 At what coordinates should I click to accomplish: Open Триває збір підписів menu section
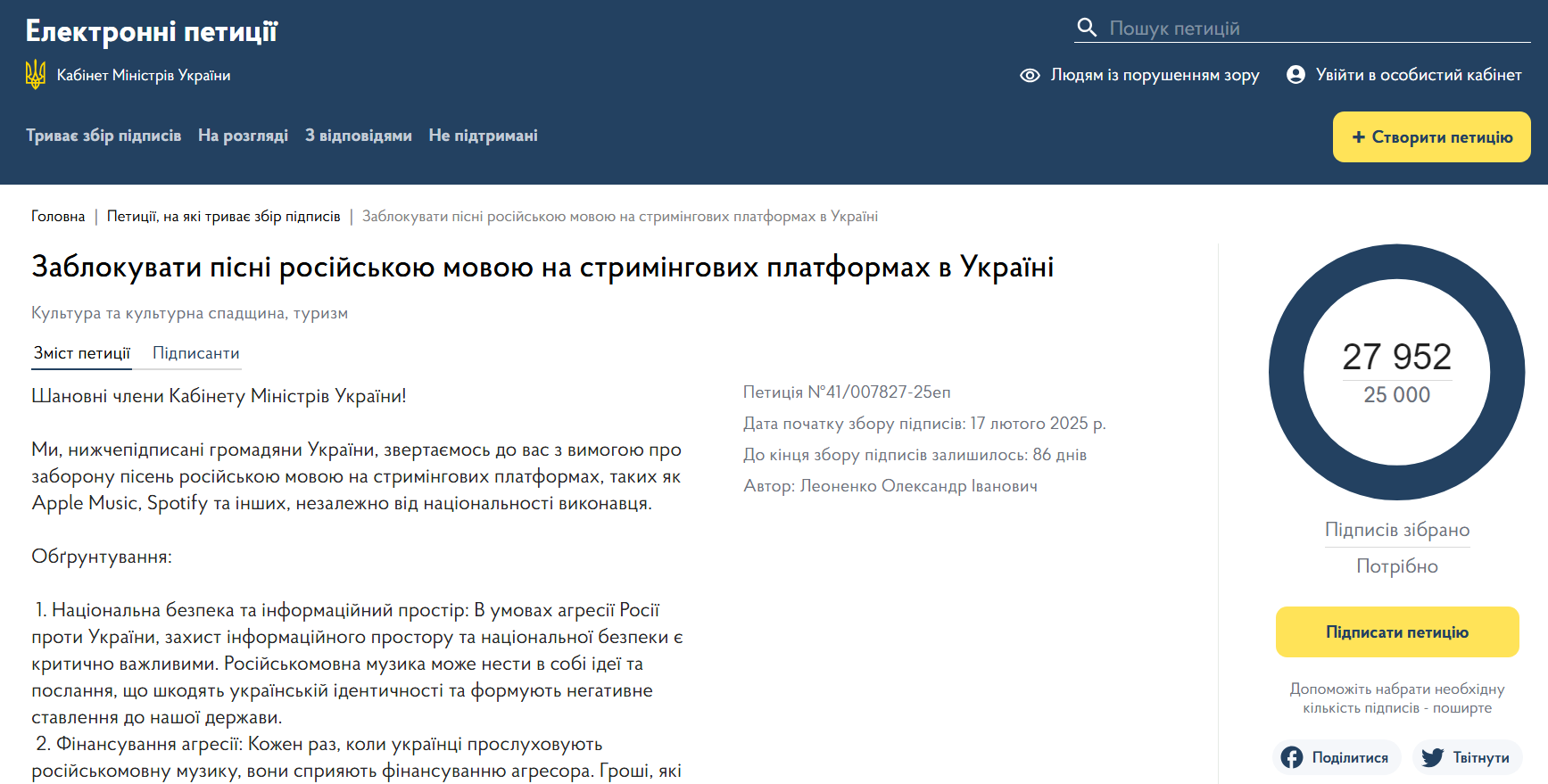103,136
